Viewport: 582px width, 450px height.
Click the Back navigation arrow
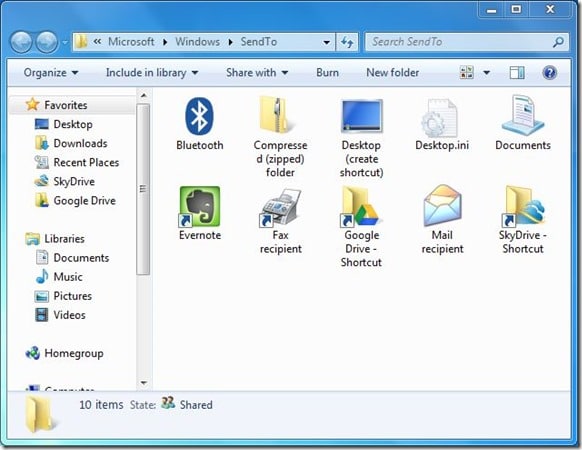point(21,42)
